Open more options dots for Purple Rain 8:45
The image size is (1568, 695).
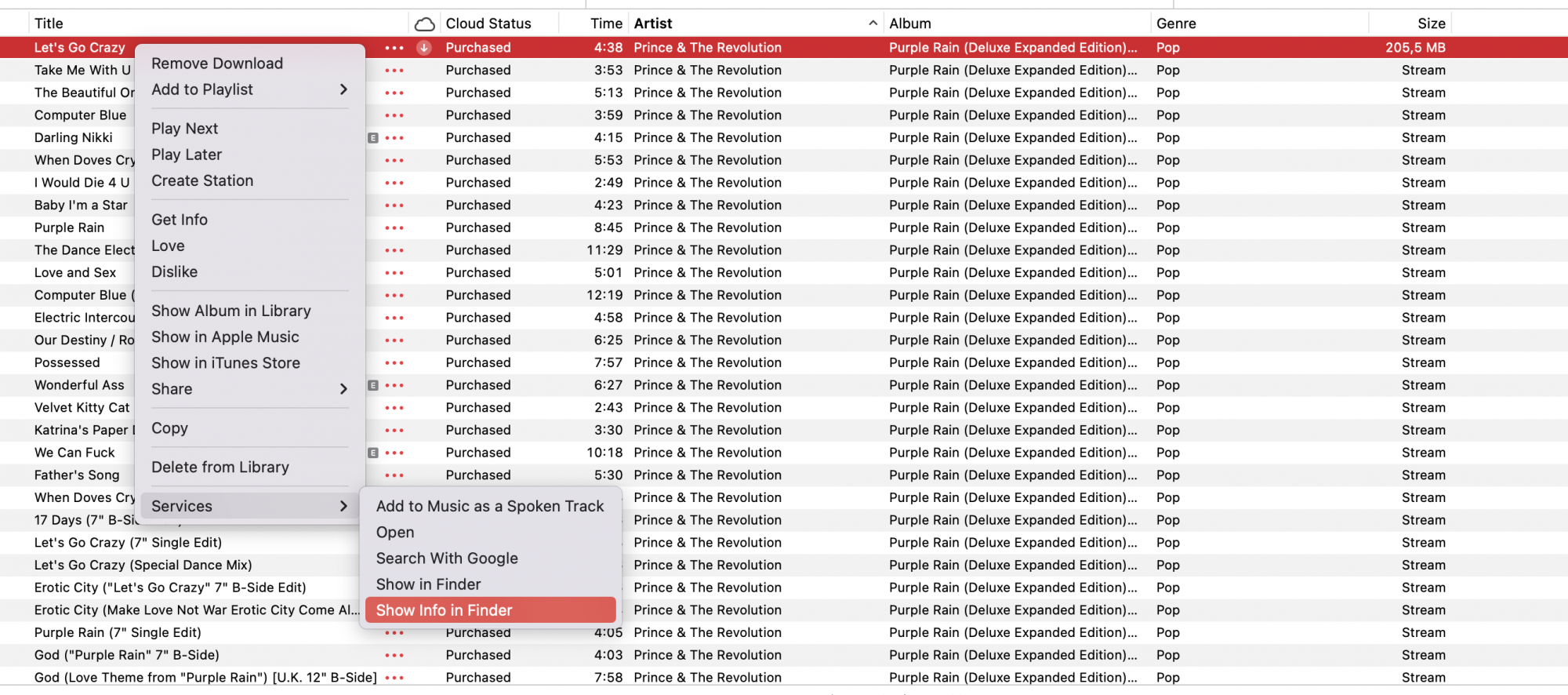394,228
